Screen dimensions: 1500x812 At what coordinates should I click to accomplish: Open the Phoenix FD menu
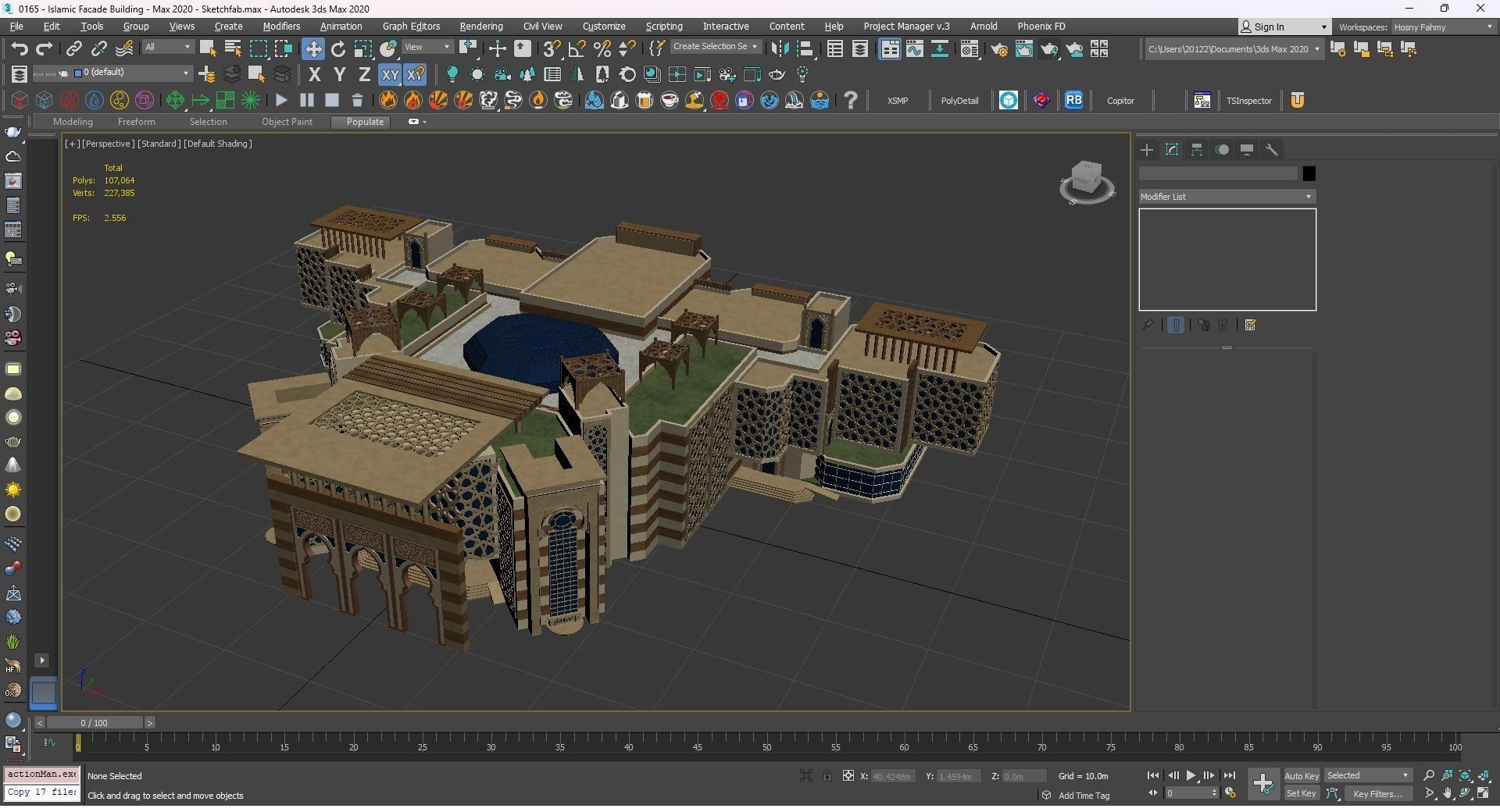(1041, 27)
